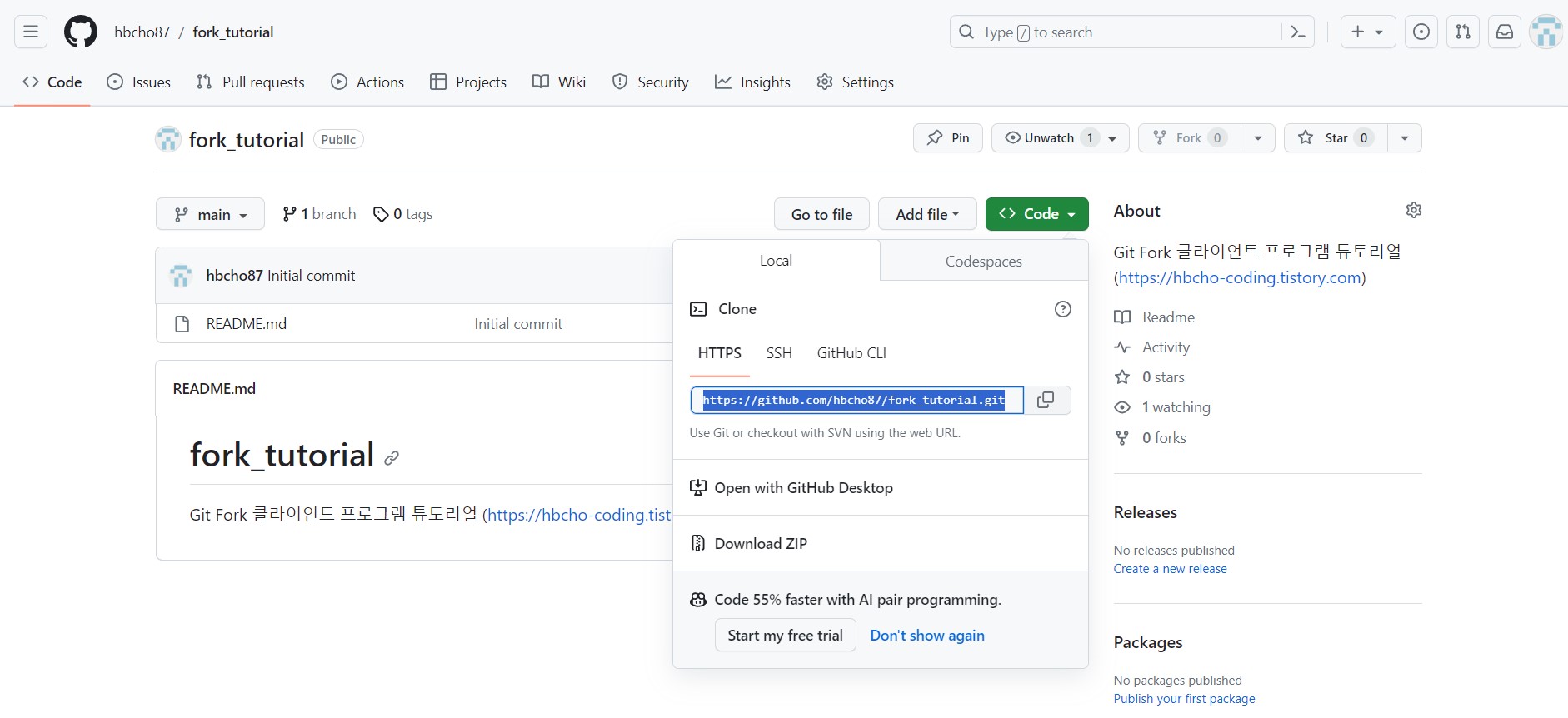
Task: Select the Code tab
Action: point(52,82)
